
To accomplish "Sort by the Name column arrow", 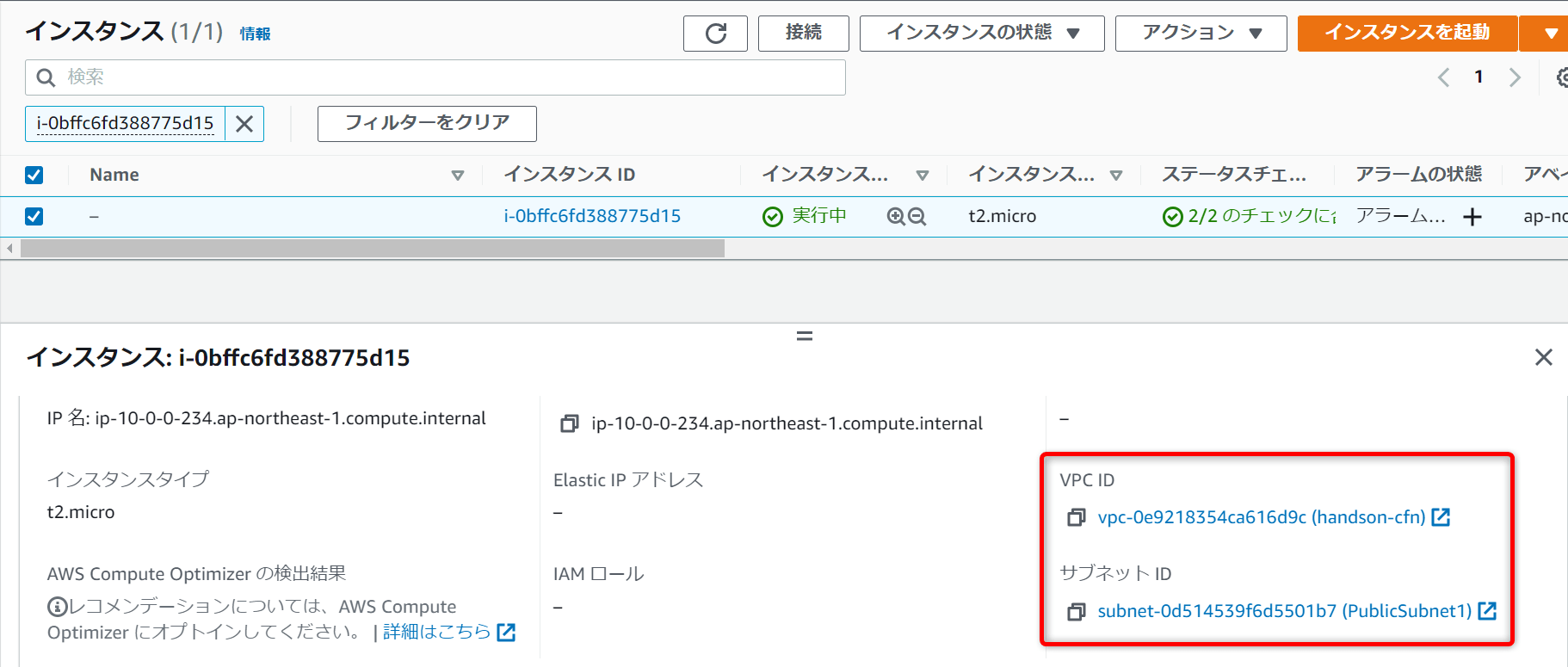I will (x=458, y=176).
